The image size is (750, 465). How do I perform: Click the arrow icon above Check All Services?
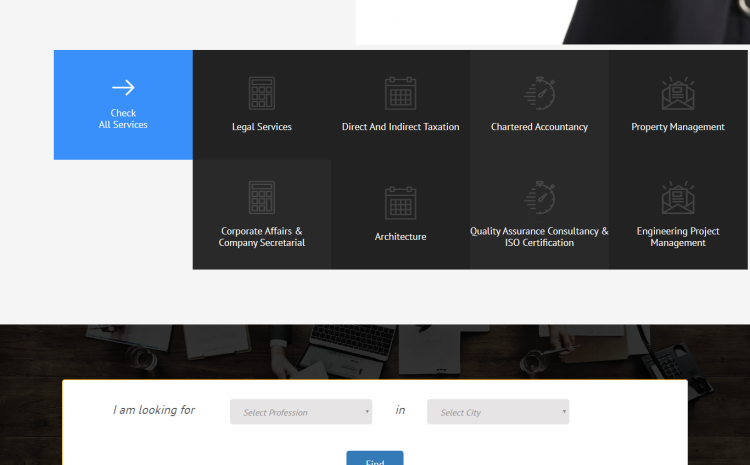point(123,88)
